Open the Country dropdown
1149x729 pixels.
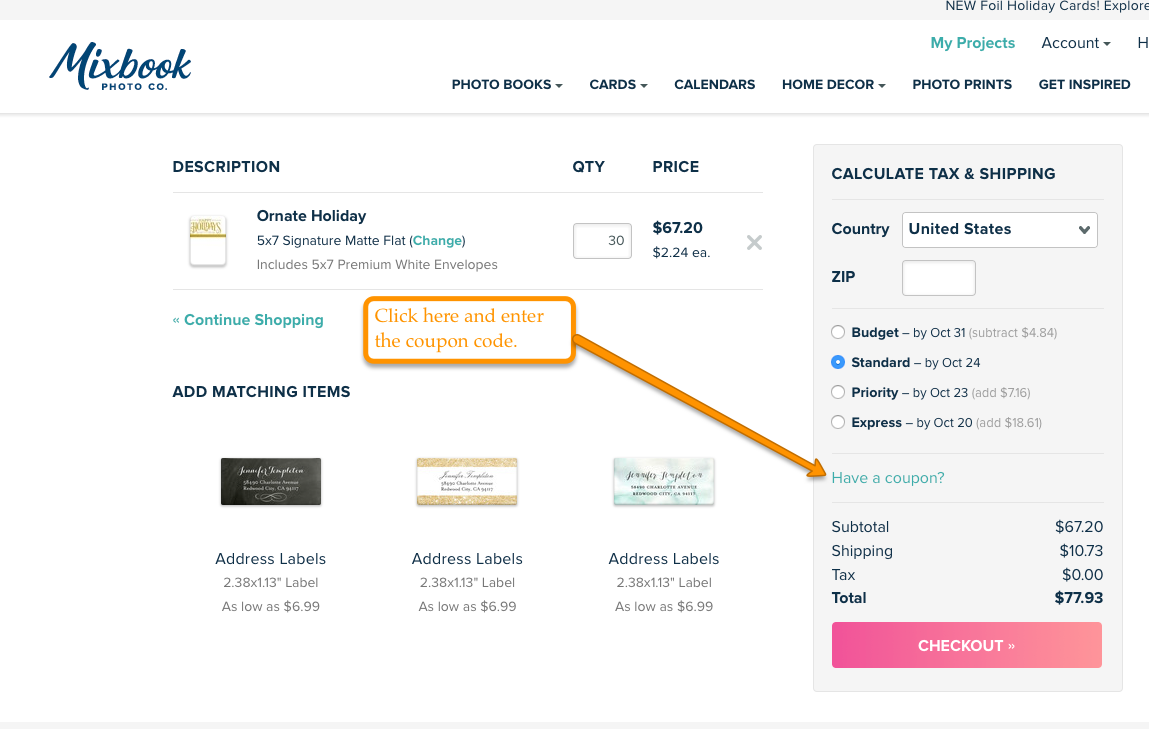coord(1000,229)
